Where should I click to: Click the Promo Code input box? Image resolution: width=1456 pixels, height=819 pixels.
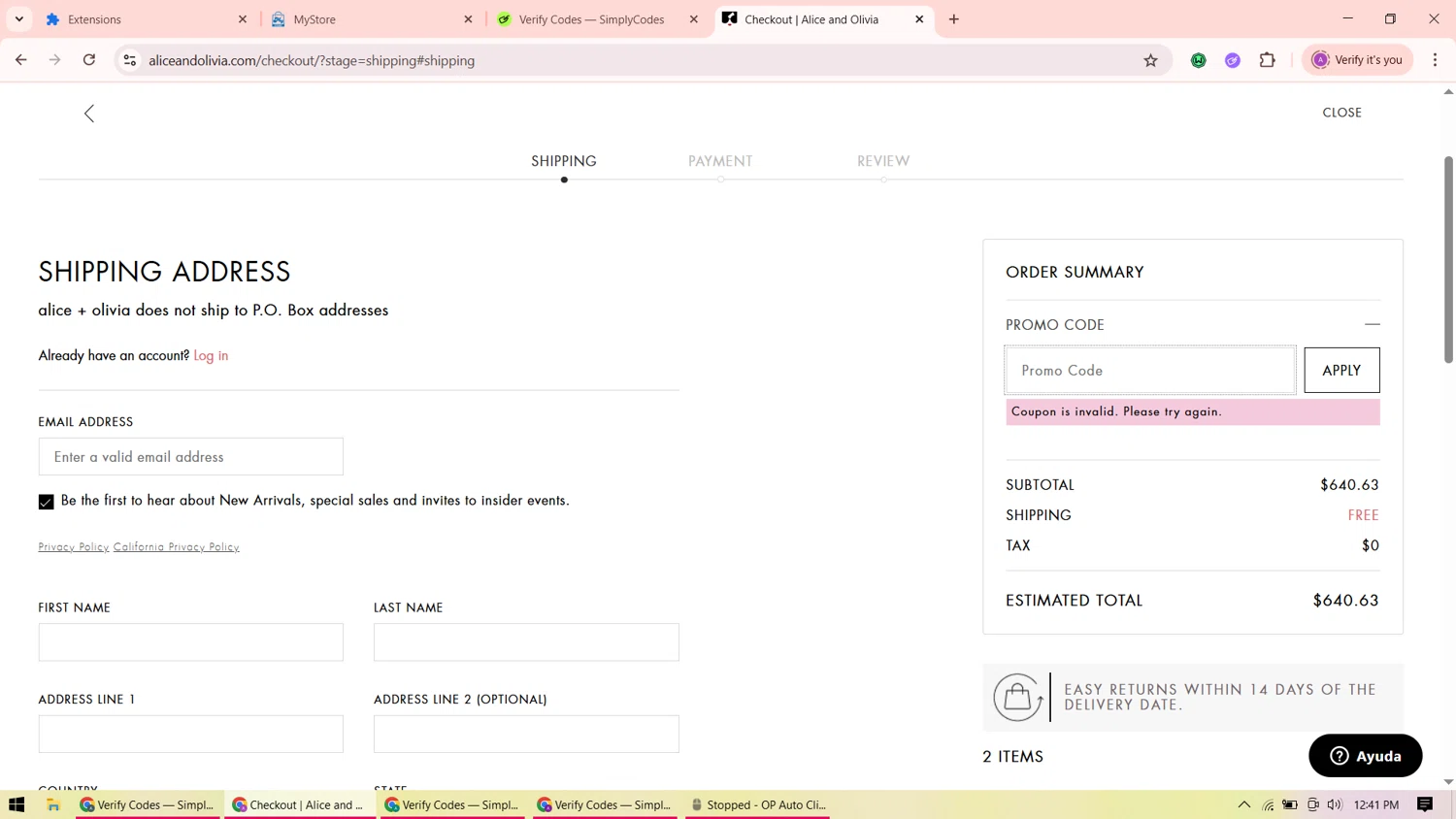pos(1150,371)
